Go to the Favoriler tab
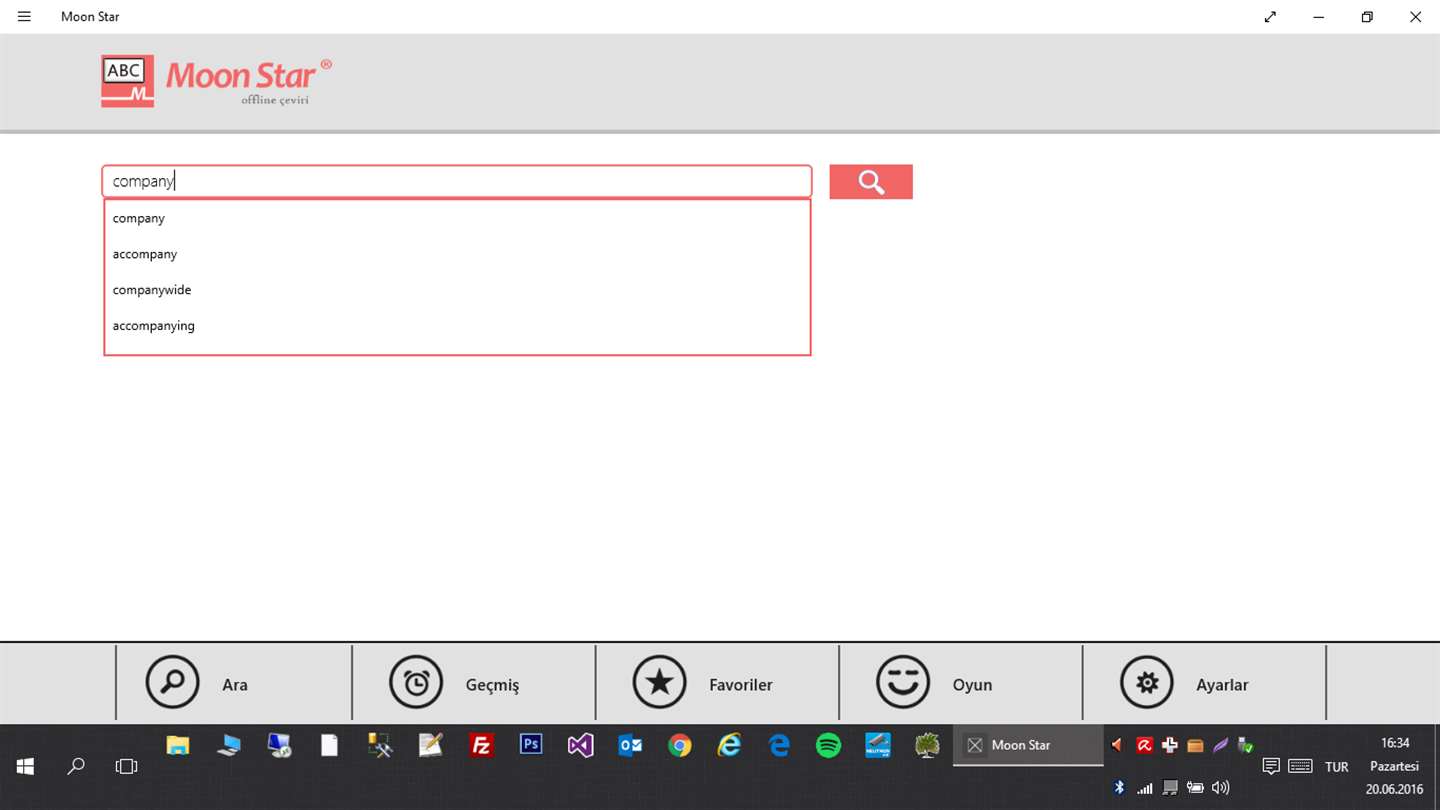This screenshot has height=810, width=1440. point(717,683)
